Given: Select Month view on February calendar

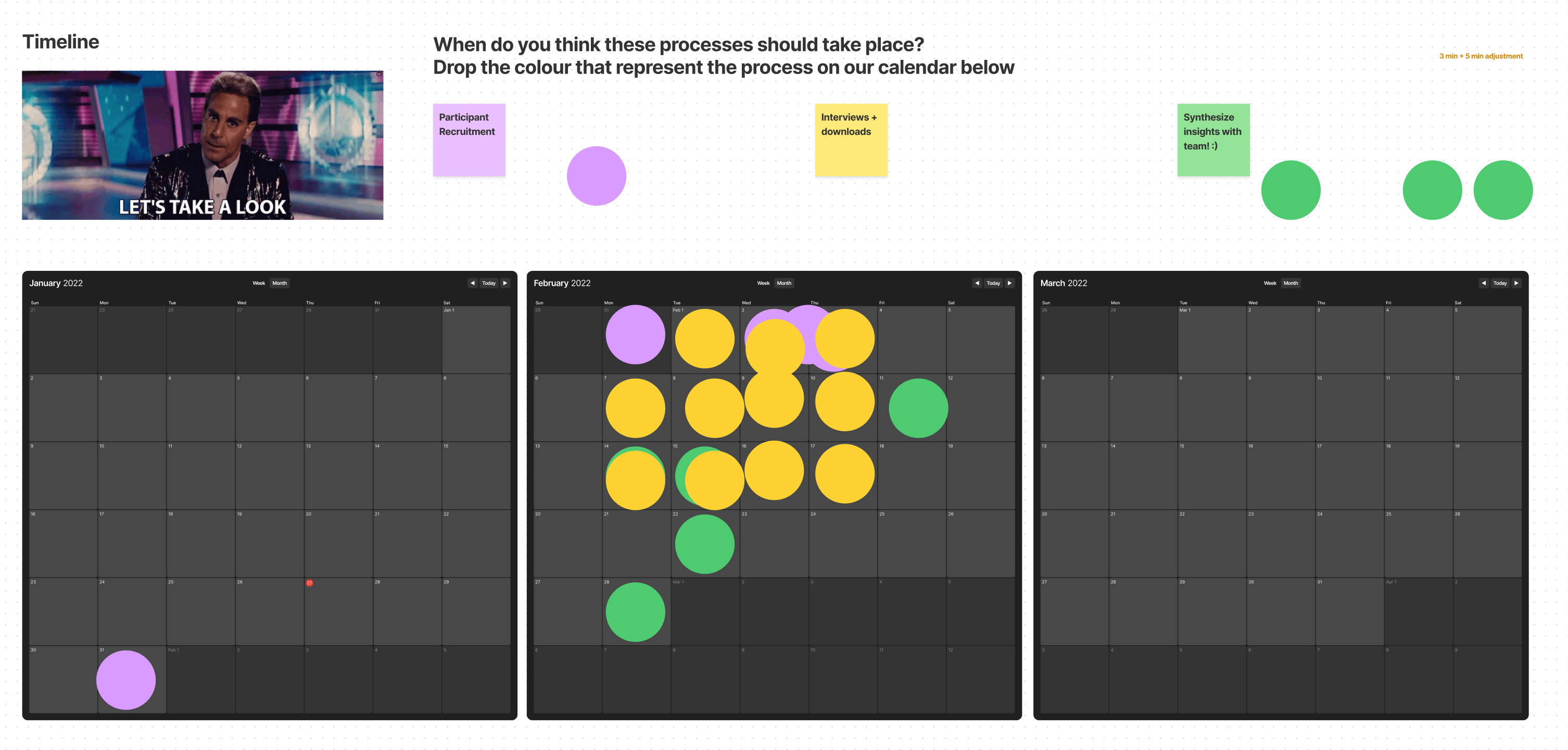Looking at the screenshot, I should coord(784,283).
